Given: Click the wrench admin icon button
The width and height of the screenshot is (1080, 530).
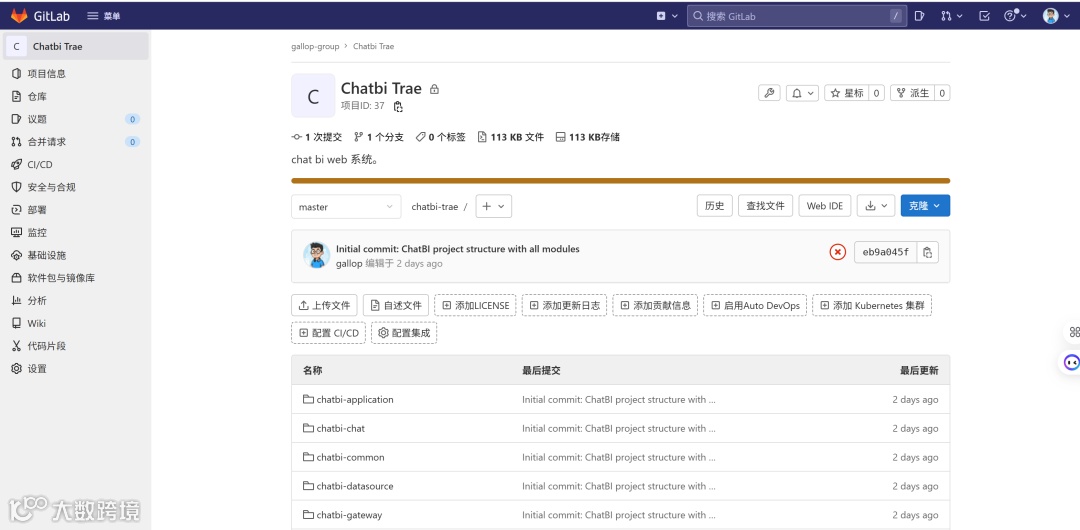Looking at the screenshot, I should (x=769, y=93).
